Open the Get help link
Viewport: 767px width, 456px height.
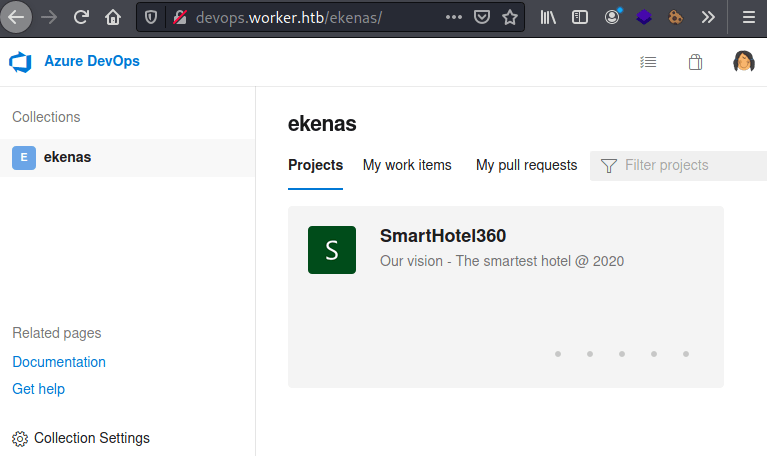coord(39,389)
